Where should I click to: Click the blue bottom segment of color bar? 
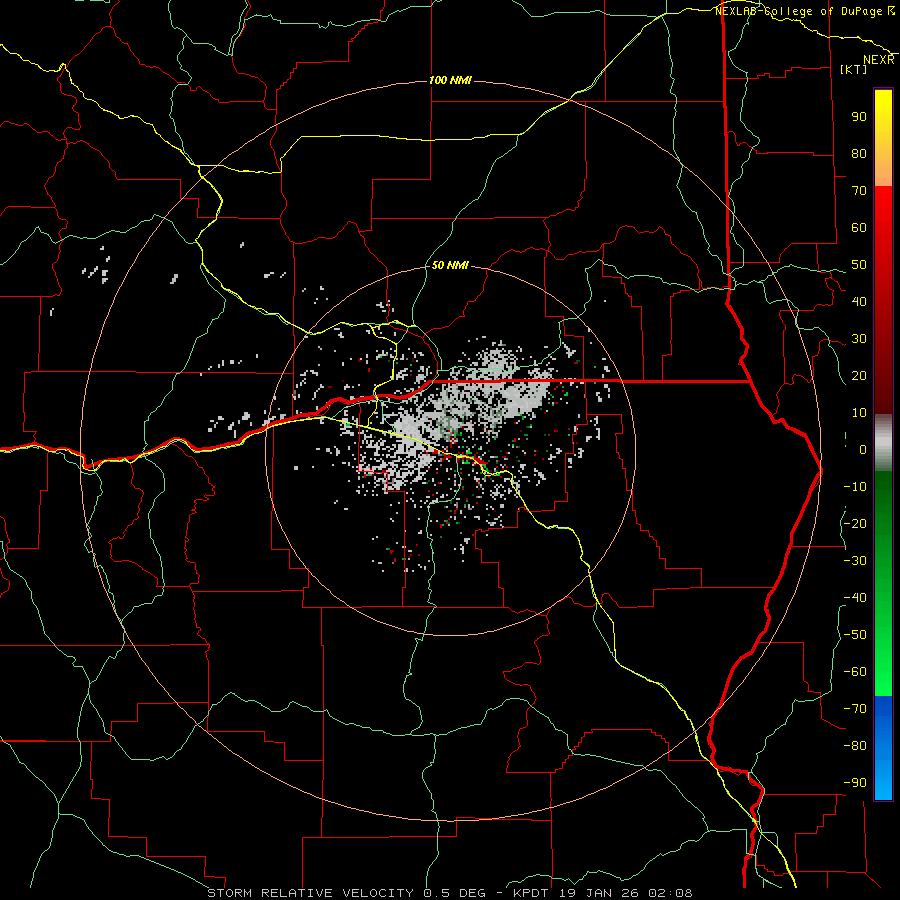pyautogui.click(x=883, y=748)
